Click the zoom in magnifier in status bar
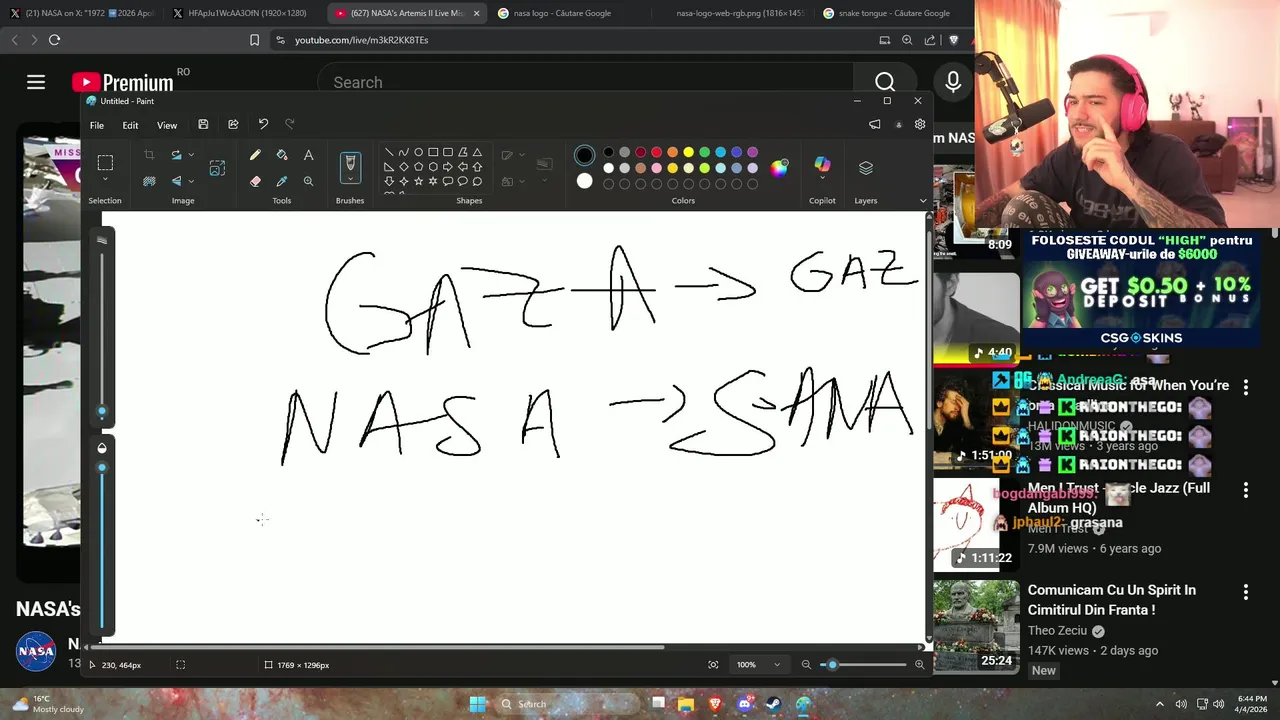This screenshot has height=720, width=1280. 920,665
